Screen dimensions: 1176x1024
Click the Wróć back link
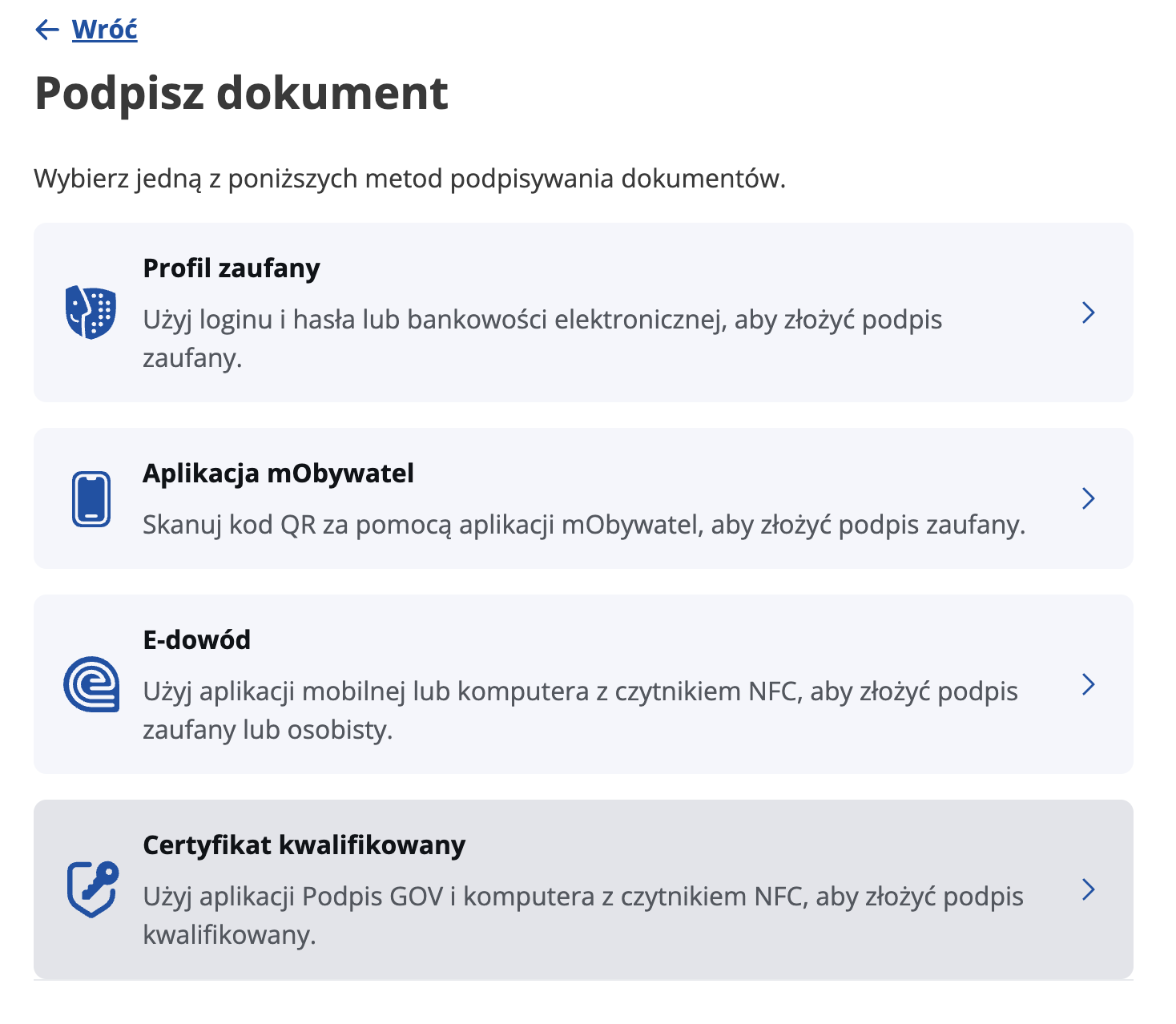click(104, 30)
